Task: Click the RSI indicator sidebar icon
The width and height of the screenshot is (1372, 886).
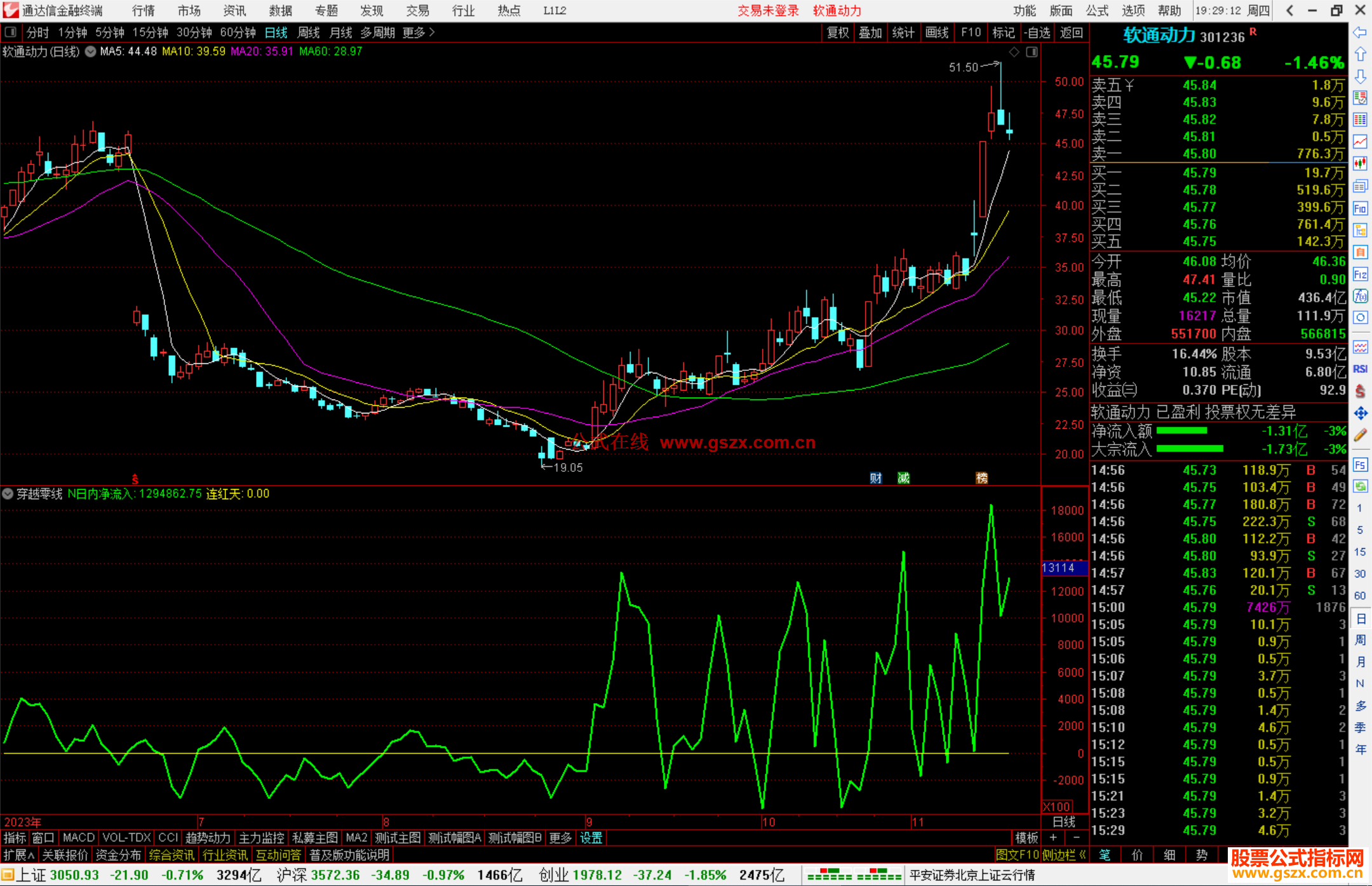Action: tap(1360, 369)
